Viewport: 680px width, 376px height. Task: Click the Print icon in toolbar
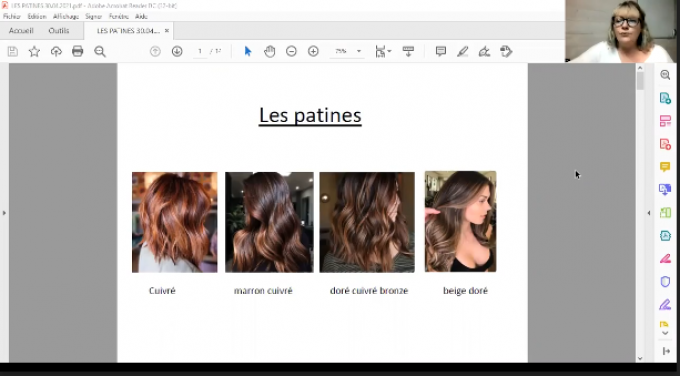(x=78, y=51)
